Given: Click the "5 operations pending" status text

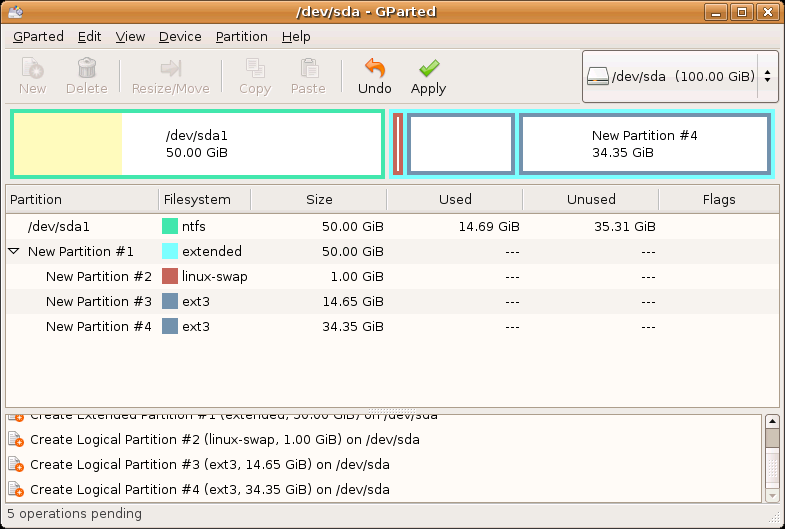Looking at the screenshot, I should (75, 514).
